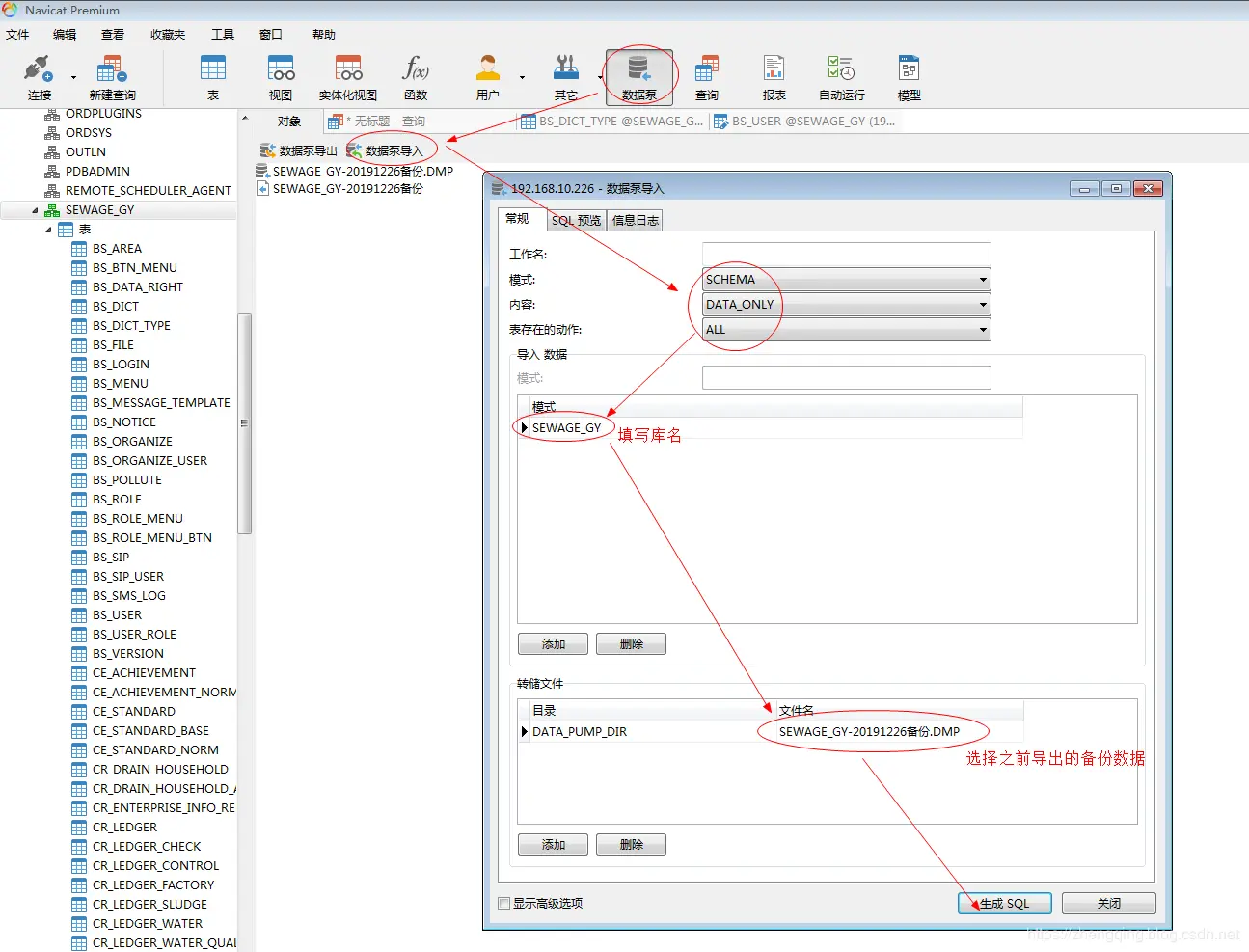Open 自动运行 (Automation) toolbar icon
The image size is (1249, 952).
(841, 69)
